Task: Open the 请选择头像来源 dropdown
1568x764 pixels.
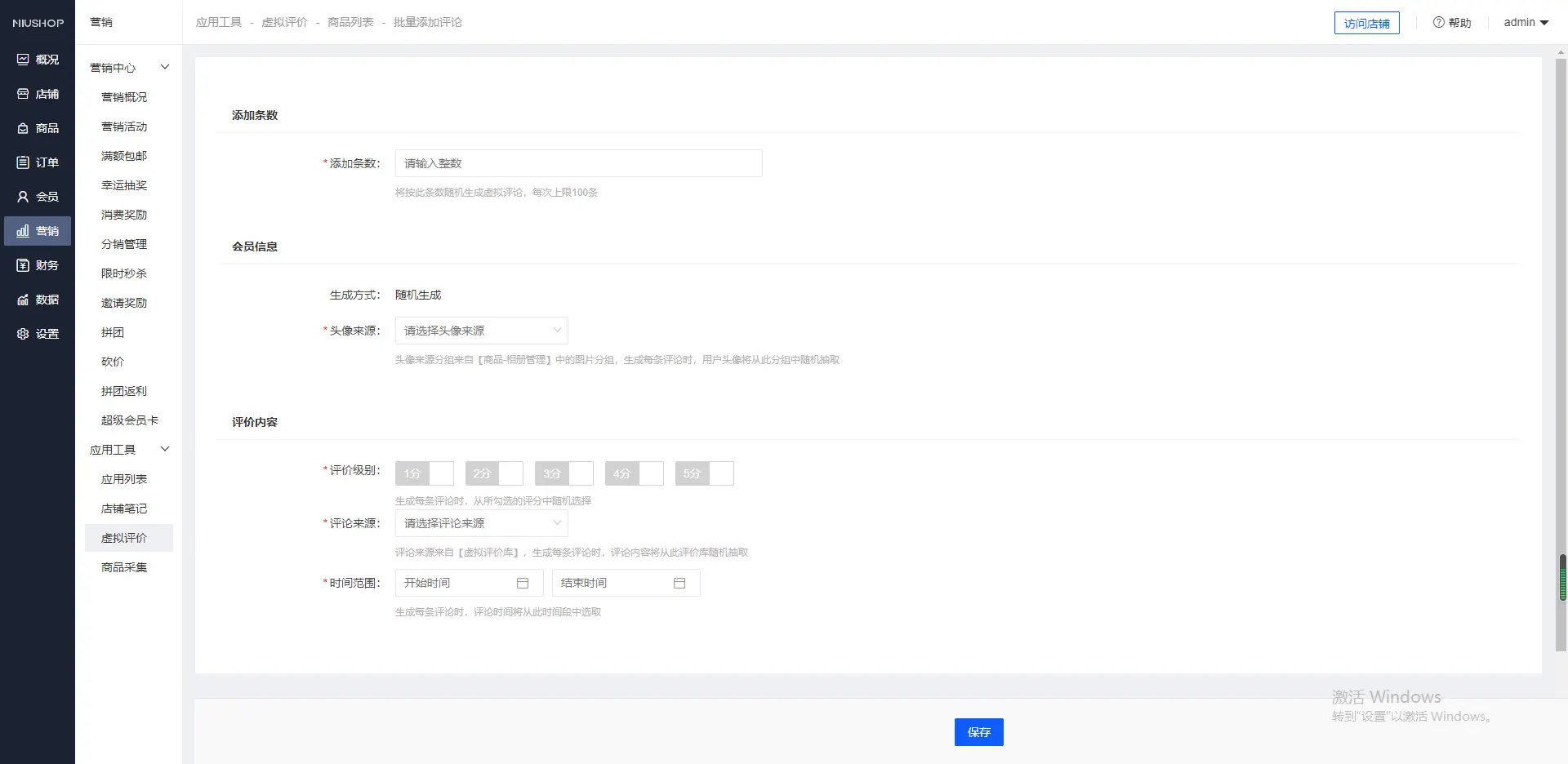Action: point(481,331)
